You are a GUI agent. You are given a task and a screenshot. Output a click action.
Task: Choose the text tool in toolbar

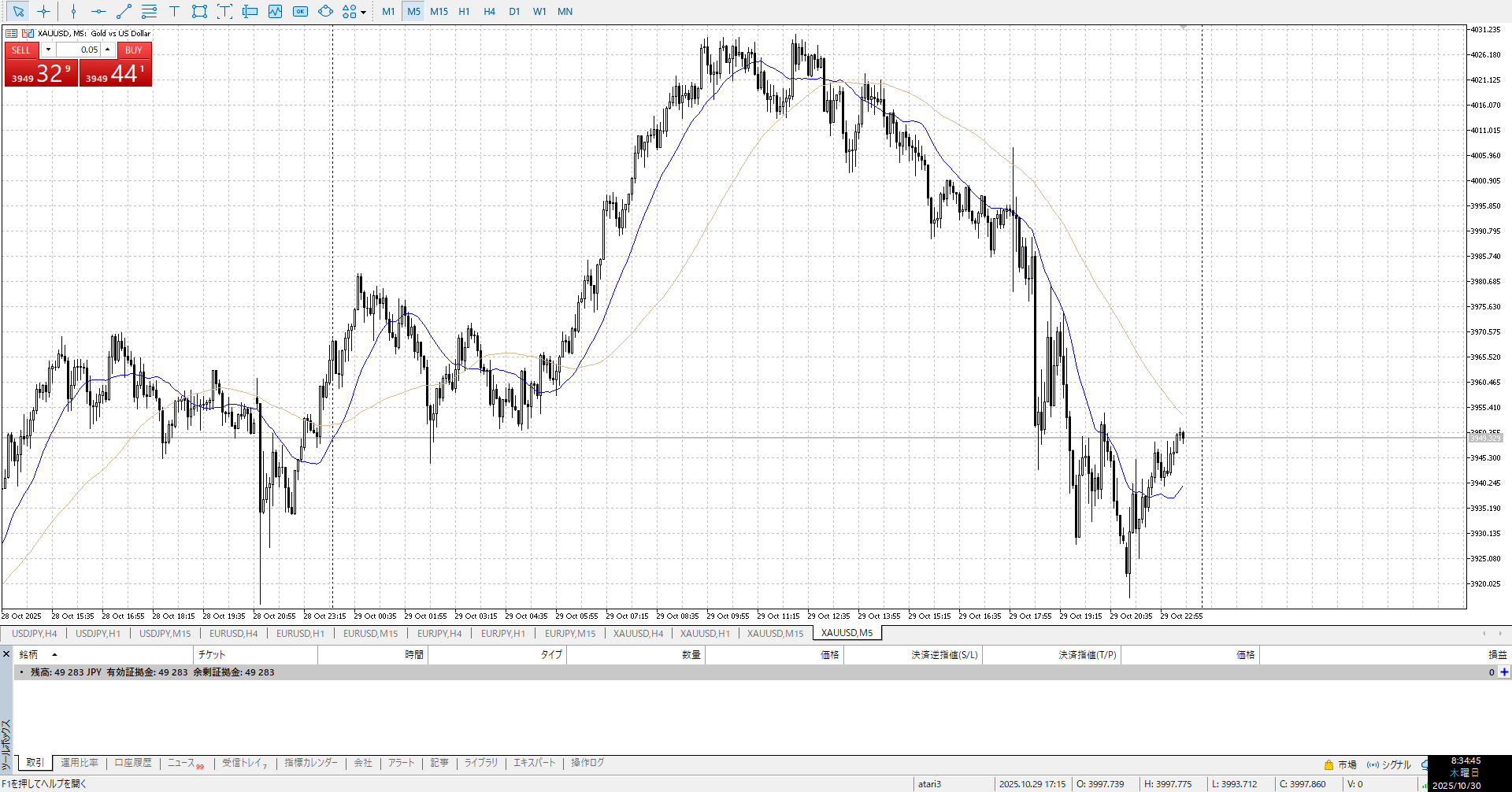174,11
